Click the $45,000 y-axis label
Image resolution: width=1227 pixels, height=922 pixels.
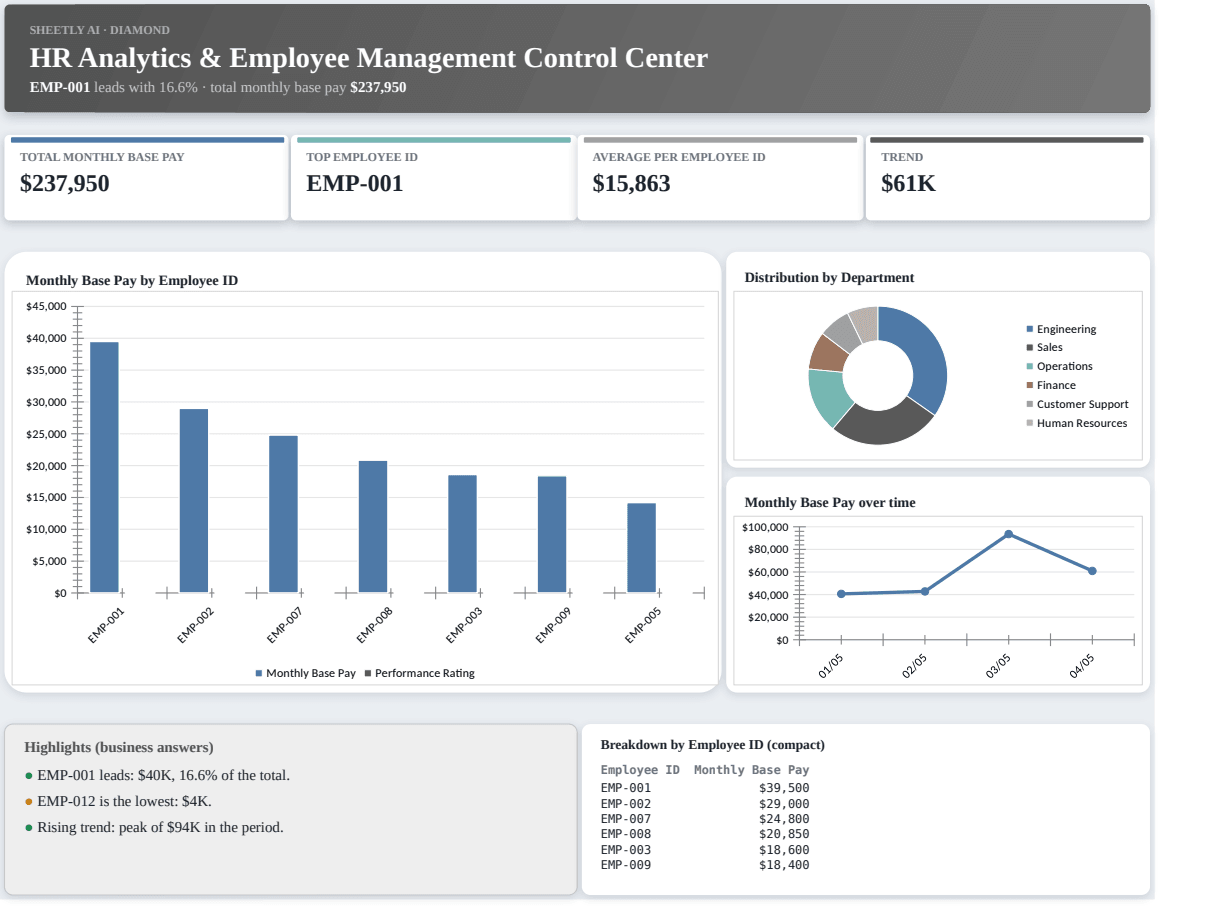[46, 306]
